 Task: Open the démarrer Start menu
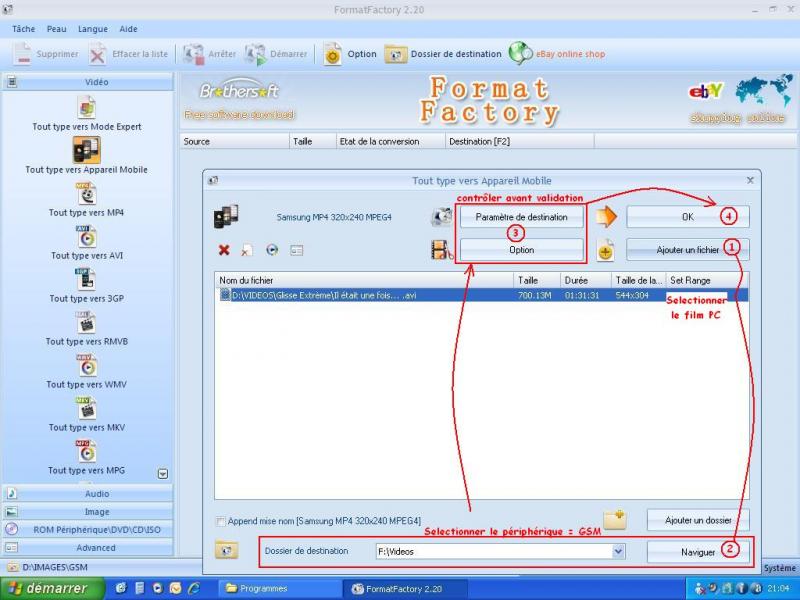[x=52, y=589]
